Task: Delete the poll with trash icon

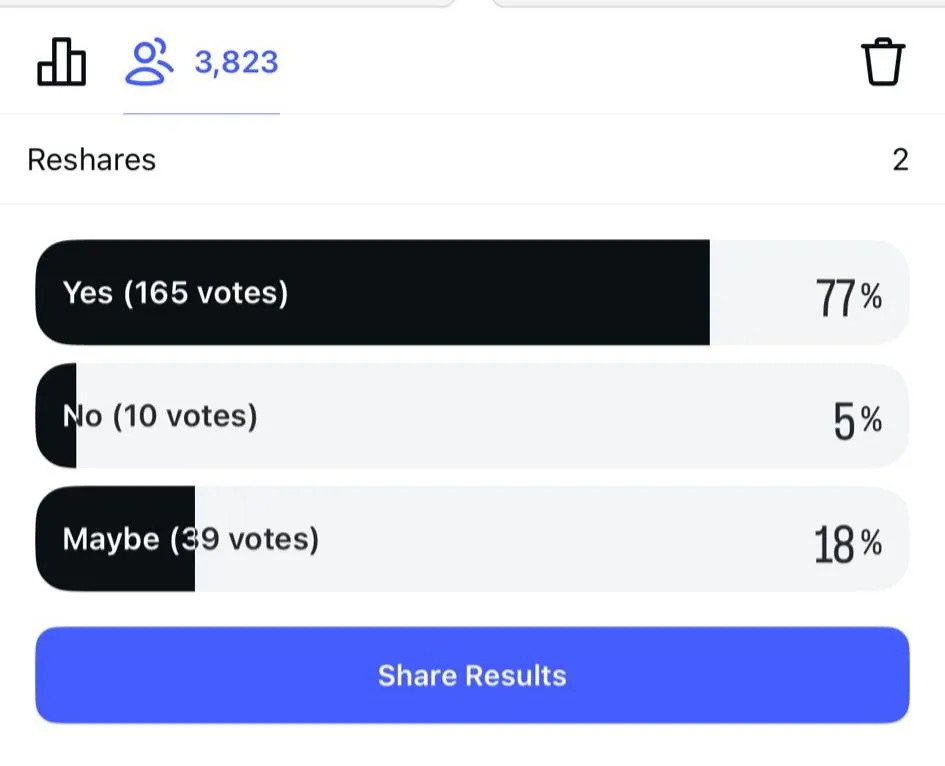Action: pos(882,63)
